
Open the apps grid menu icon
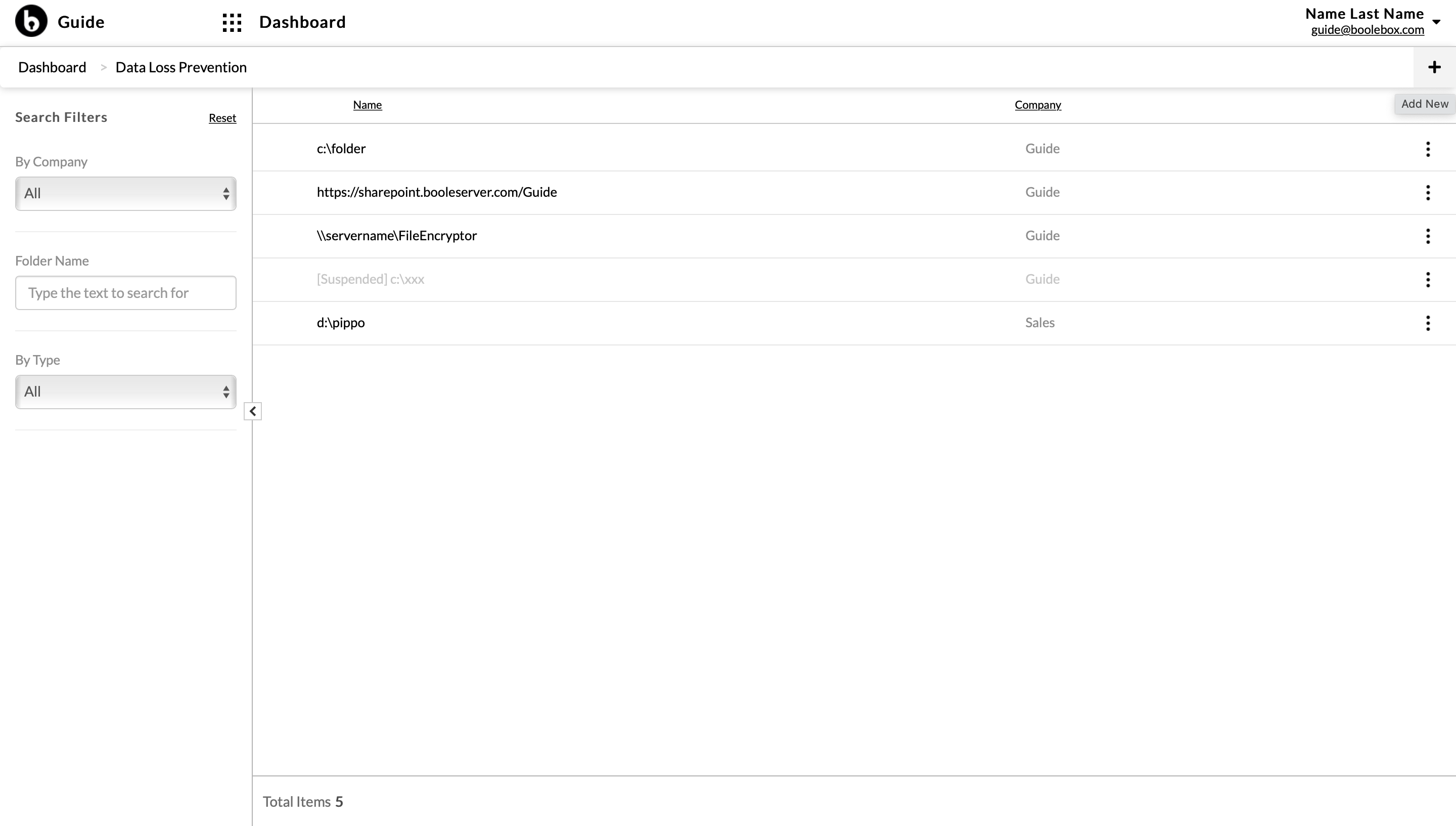click(232, 22)
